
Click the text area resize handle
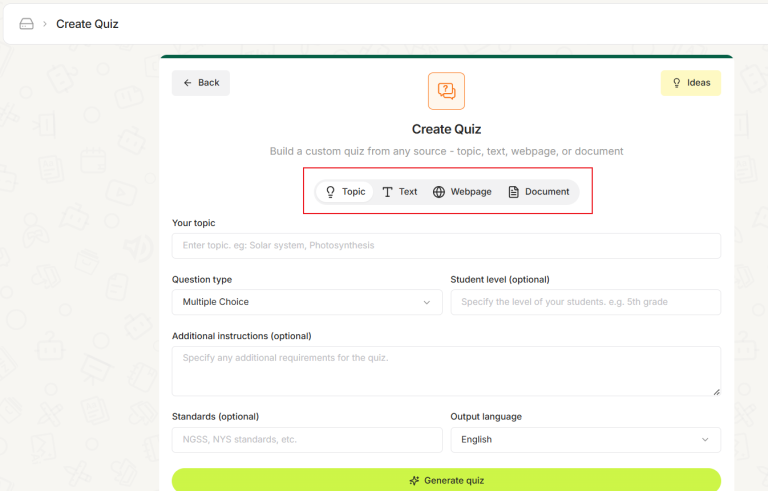point(716,391)
